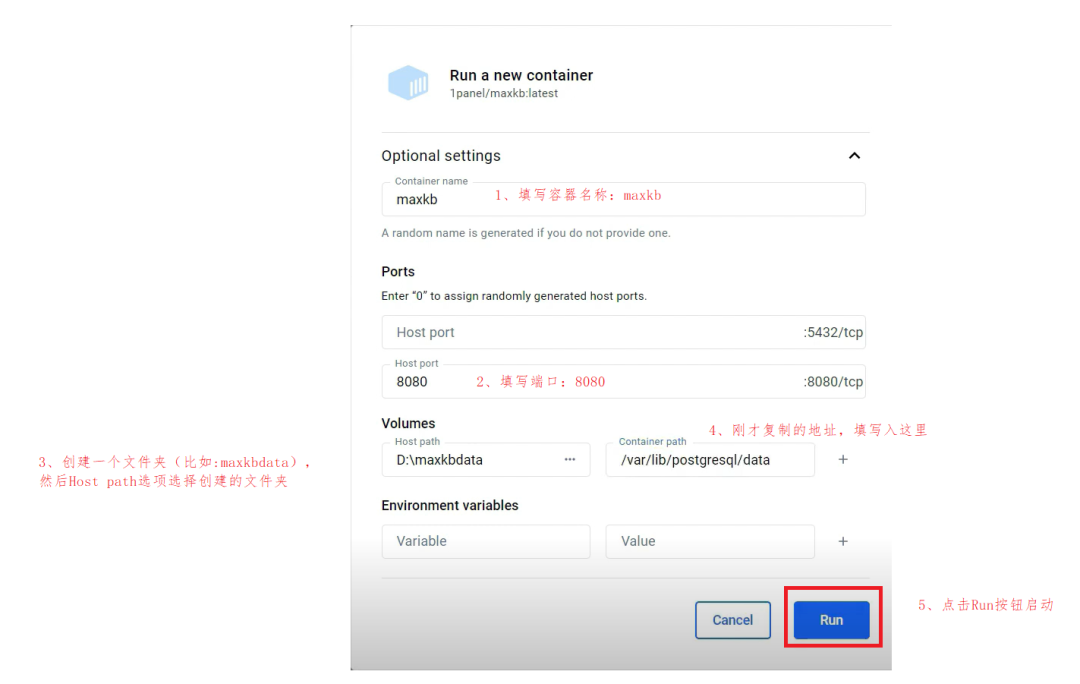Click the 'Enter "0" to assign' ports hint

(x=514, y=296)
